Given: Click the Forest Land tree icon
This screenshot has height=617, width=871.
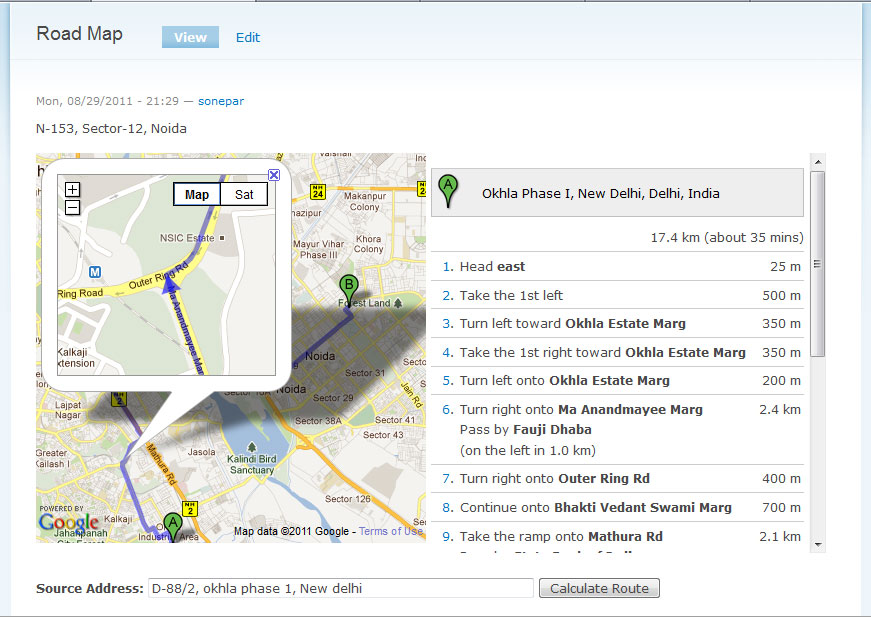Looking at the screenshot, I should pyautogui.click(x=398, y=303).
